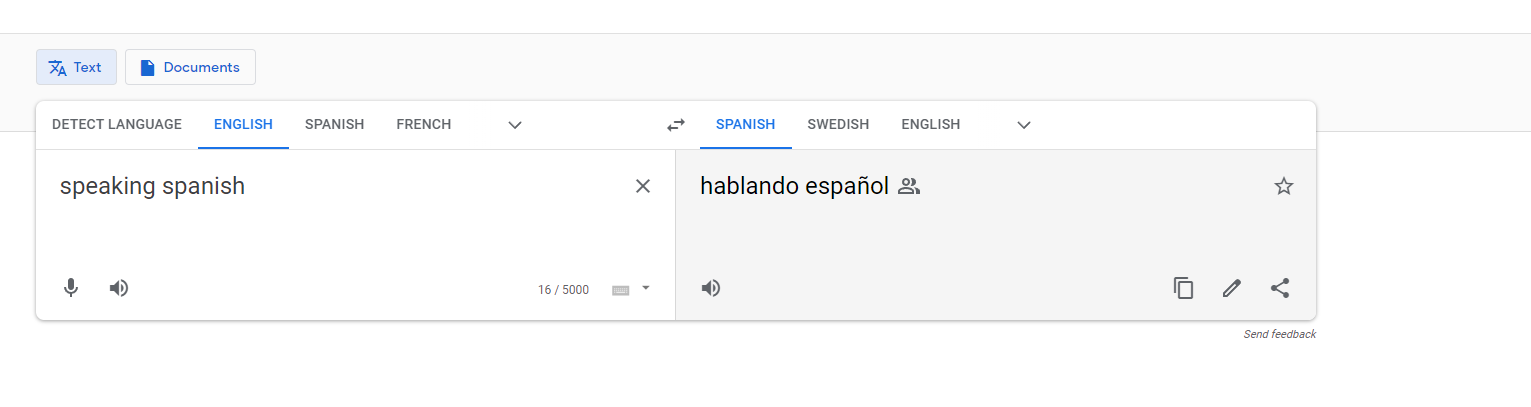The image size is (1531, 407).
Task: Listen to the source text audio
Action: pos(119,288)
